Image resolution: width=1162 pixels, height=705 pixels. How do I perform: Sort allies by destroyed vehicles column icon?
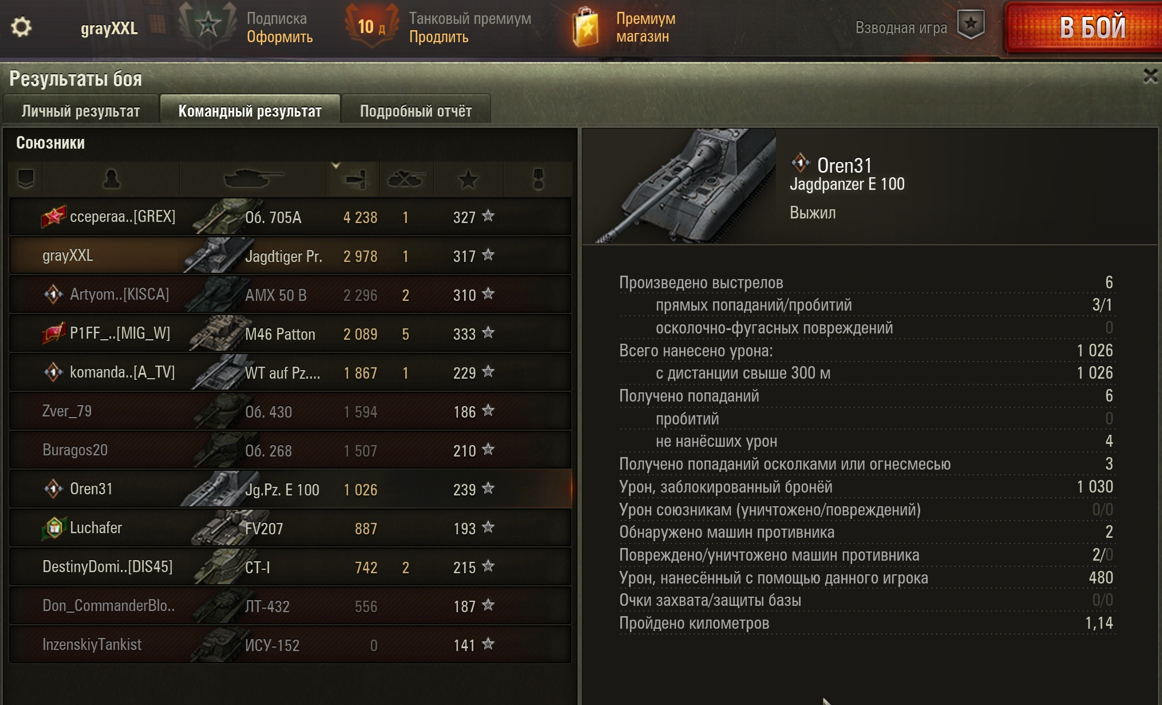(405, 179)
